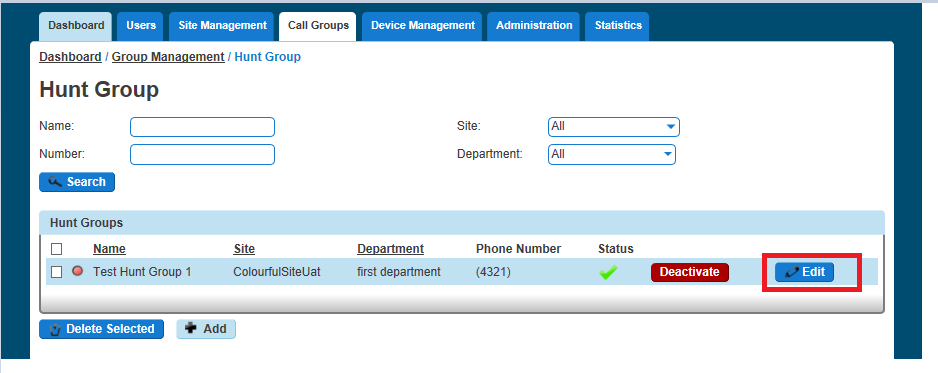Open the Device Management tab
The width and height of the screenshot is (938, 373).
click(x=422, y=26)
